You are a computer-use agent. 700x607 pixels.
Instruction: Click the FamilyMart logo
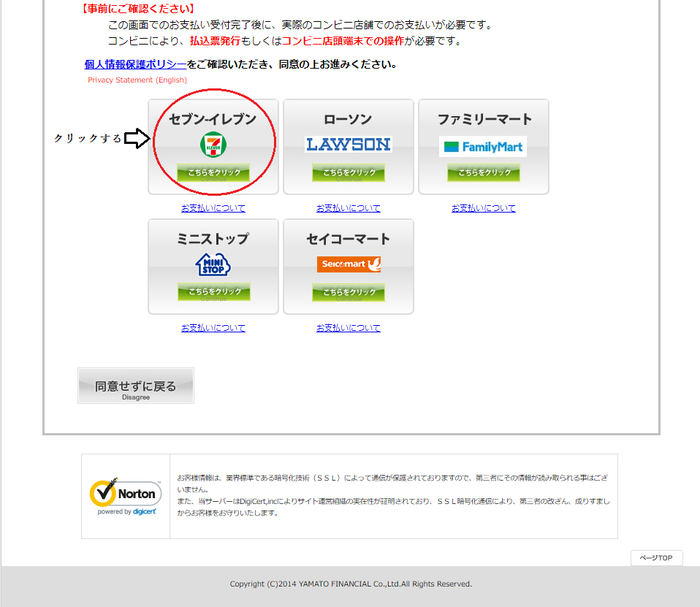click(483, 146)
